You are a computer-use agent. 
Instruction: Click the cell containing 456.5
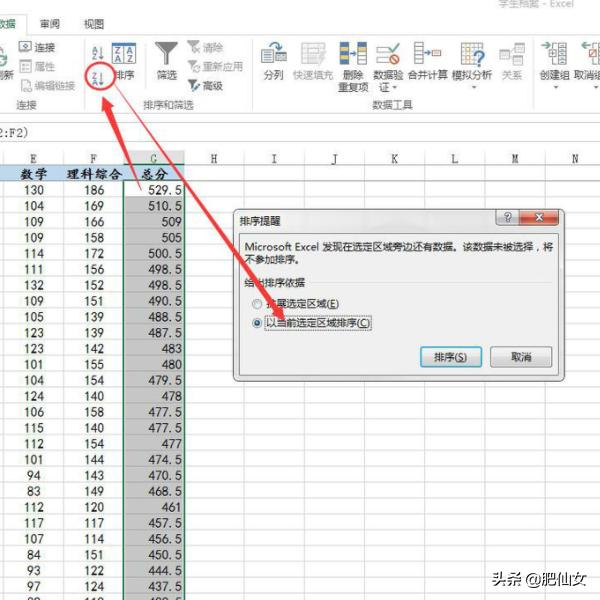tap(154, 539)
